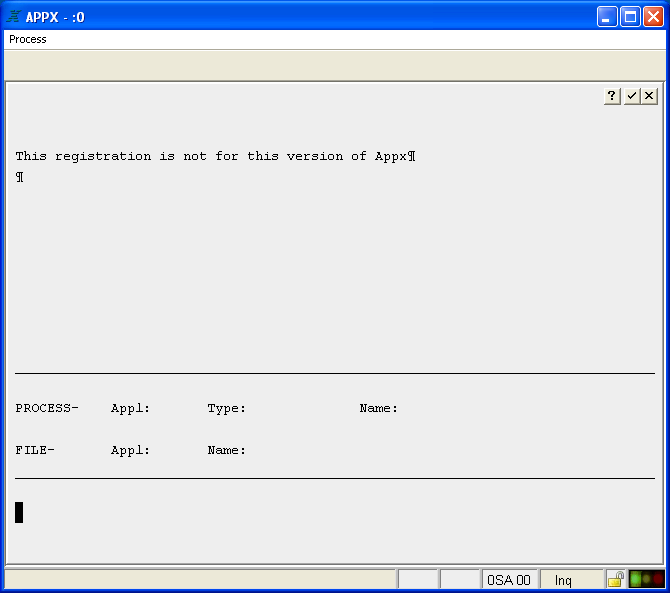Click the Appl: label in PROCESS row
Screen dimensions: 670x593
(130, 408)
